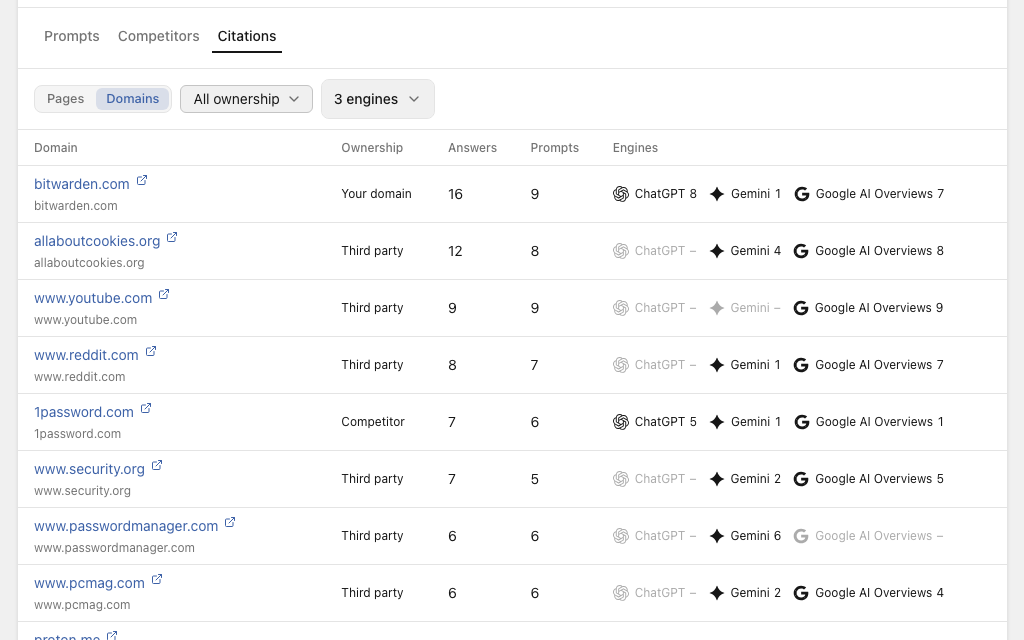Screen dimensions: 1024x640
Task: Click Gemini star icon in www.security.org row
Action: 717,479
